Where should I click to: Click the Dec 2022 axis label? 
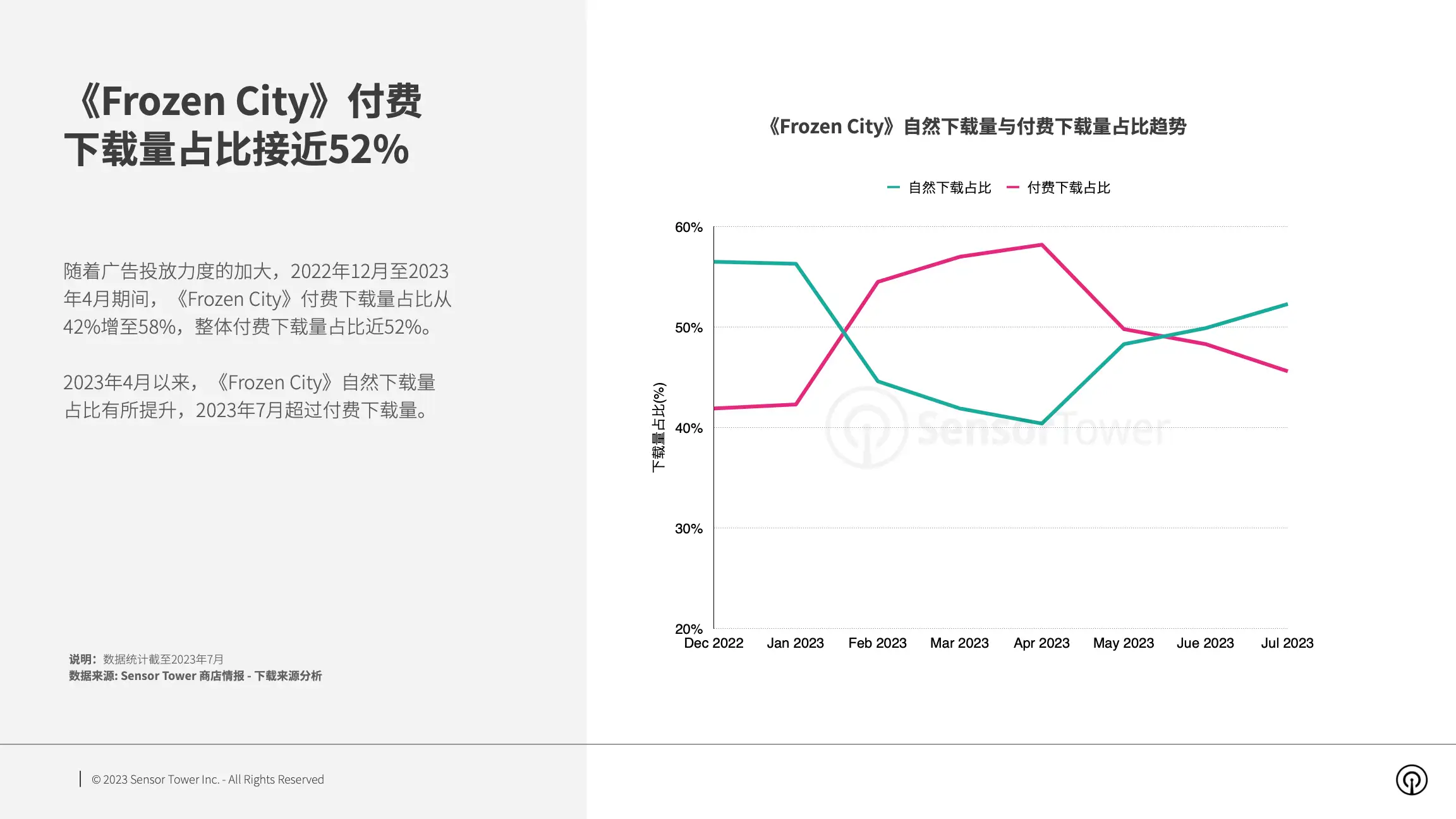point(713,643)
